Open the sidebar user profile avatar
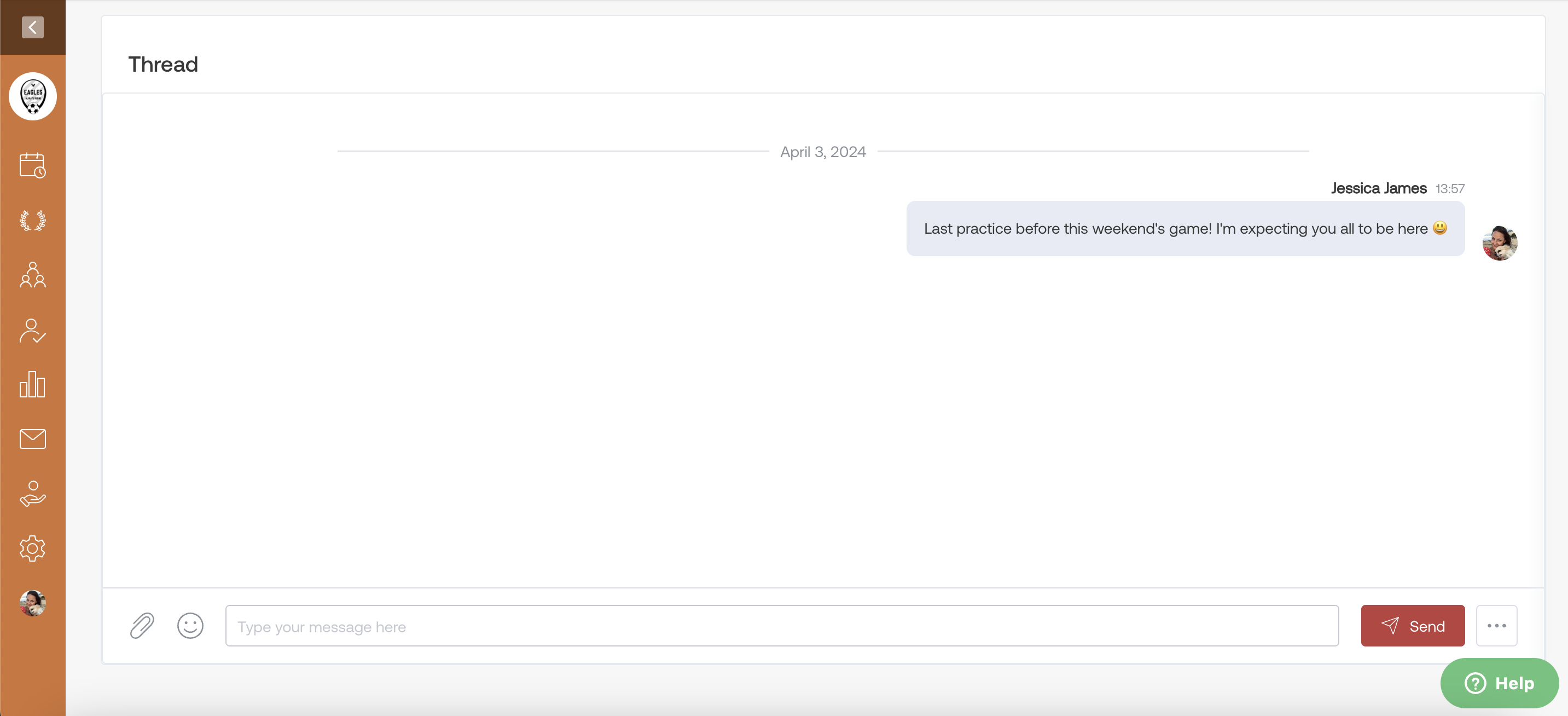Screen dimensions: 1568x716 point(33,603)
